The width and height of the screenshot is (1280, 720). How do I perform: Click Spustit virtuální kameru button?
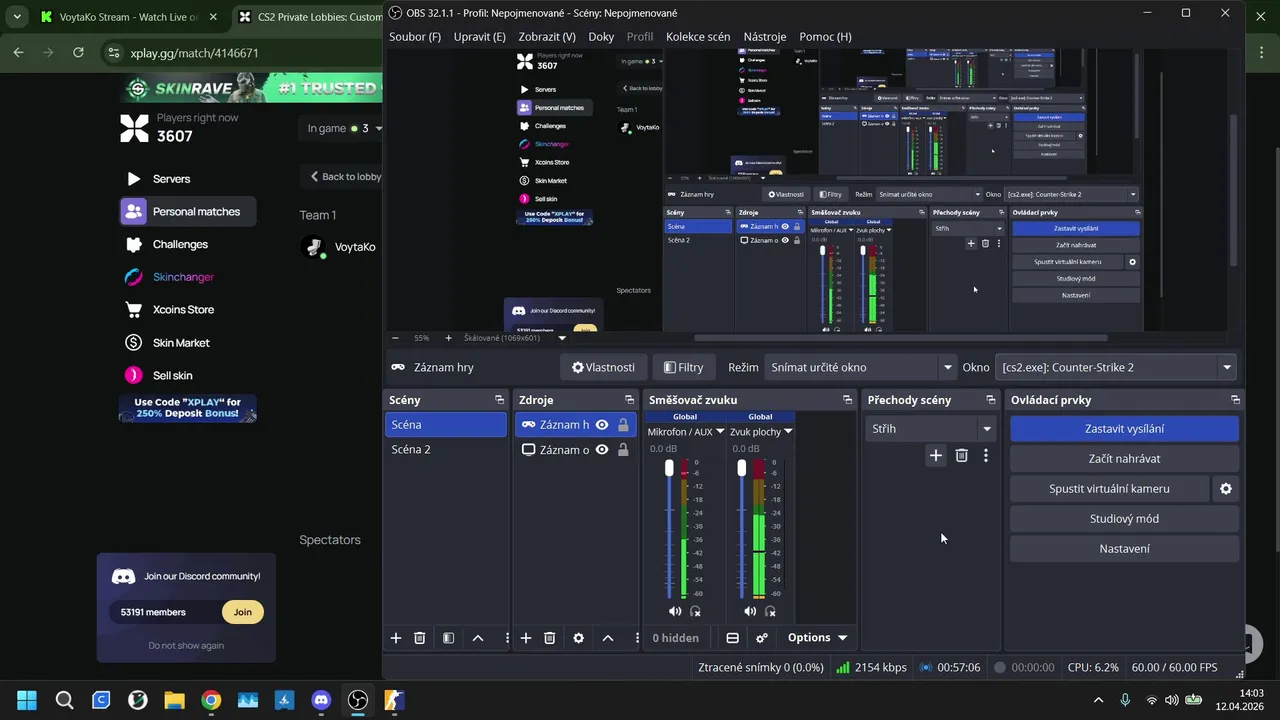[x=1109, y=489]
